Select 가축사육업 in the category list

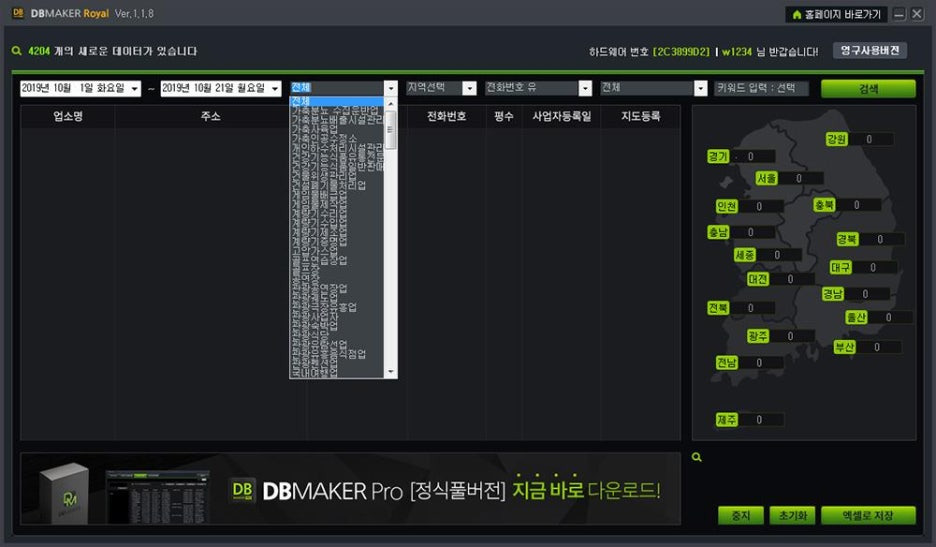tap(337, 129)
